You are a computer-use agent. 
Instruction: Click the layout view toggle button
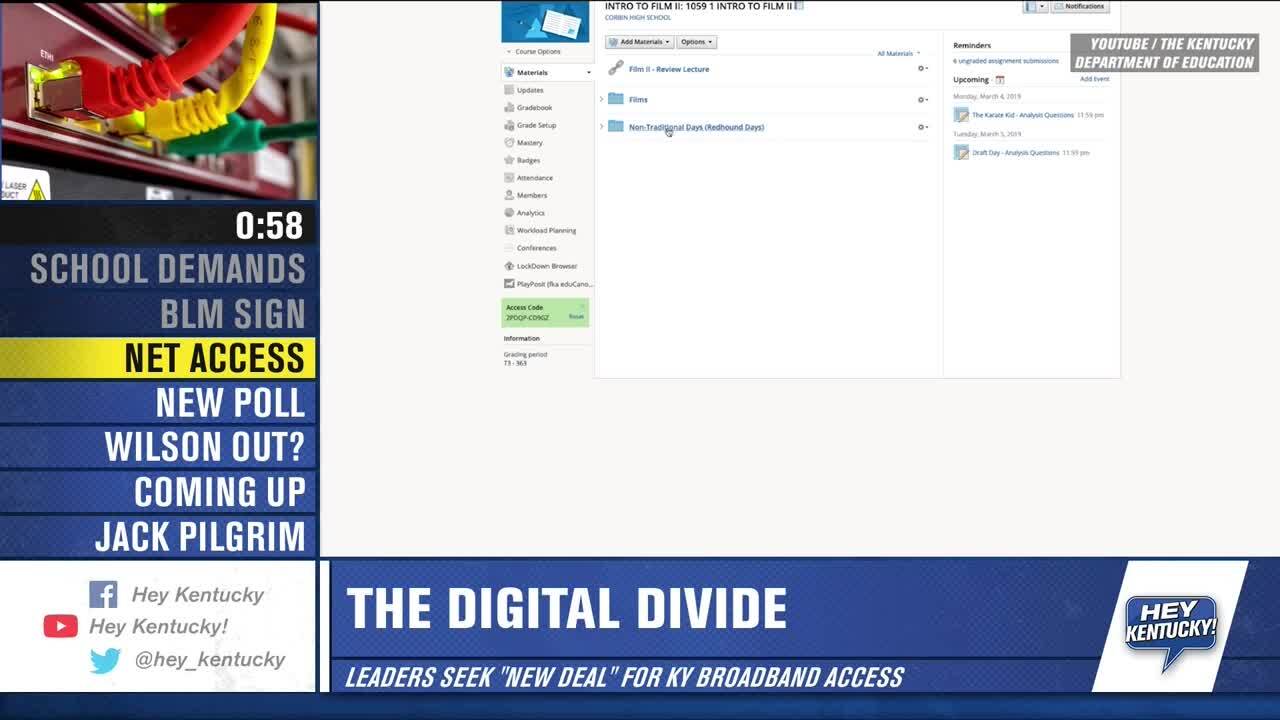pos(1030,6)
